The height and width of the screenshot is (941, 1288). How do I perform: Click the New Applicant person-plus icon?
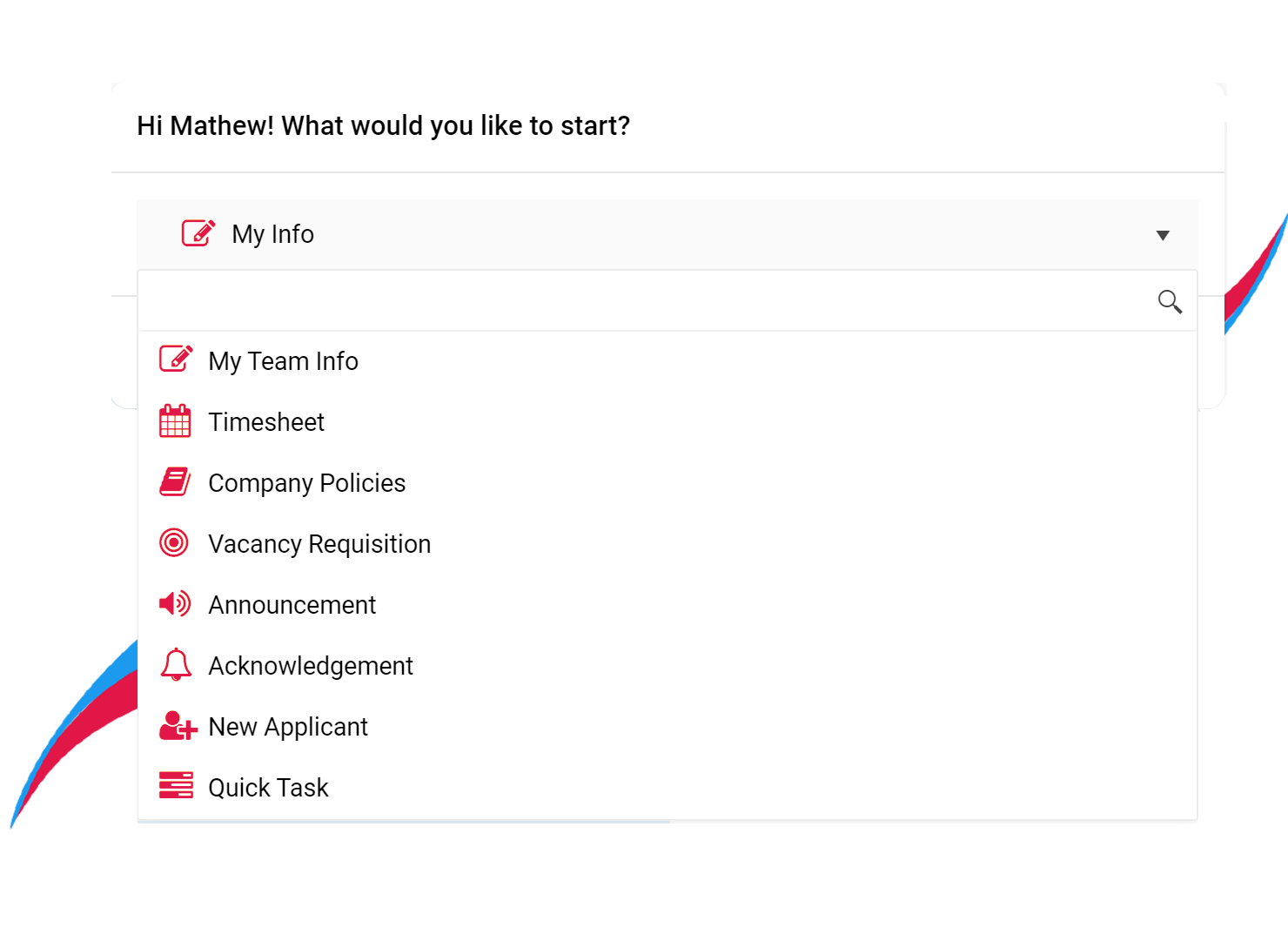(178, 725)
